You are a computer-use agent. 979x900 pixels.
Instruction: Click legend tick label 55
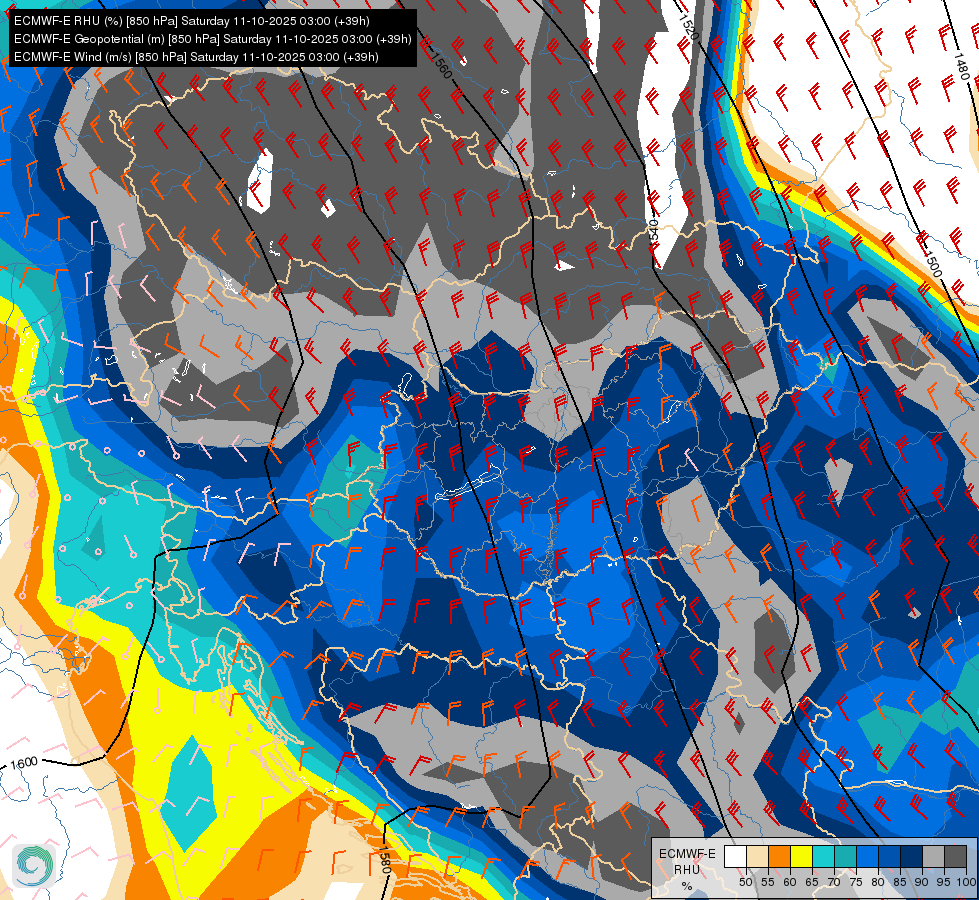point(768,882)
